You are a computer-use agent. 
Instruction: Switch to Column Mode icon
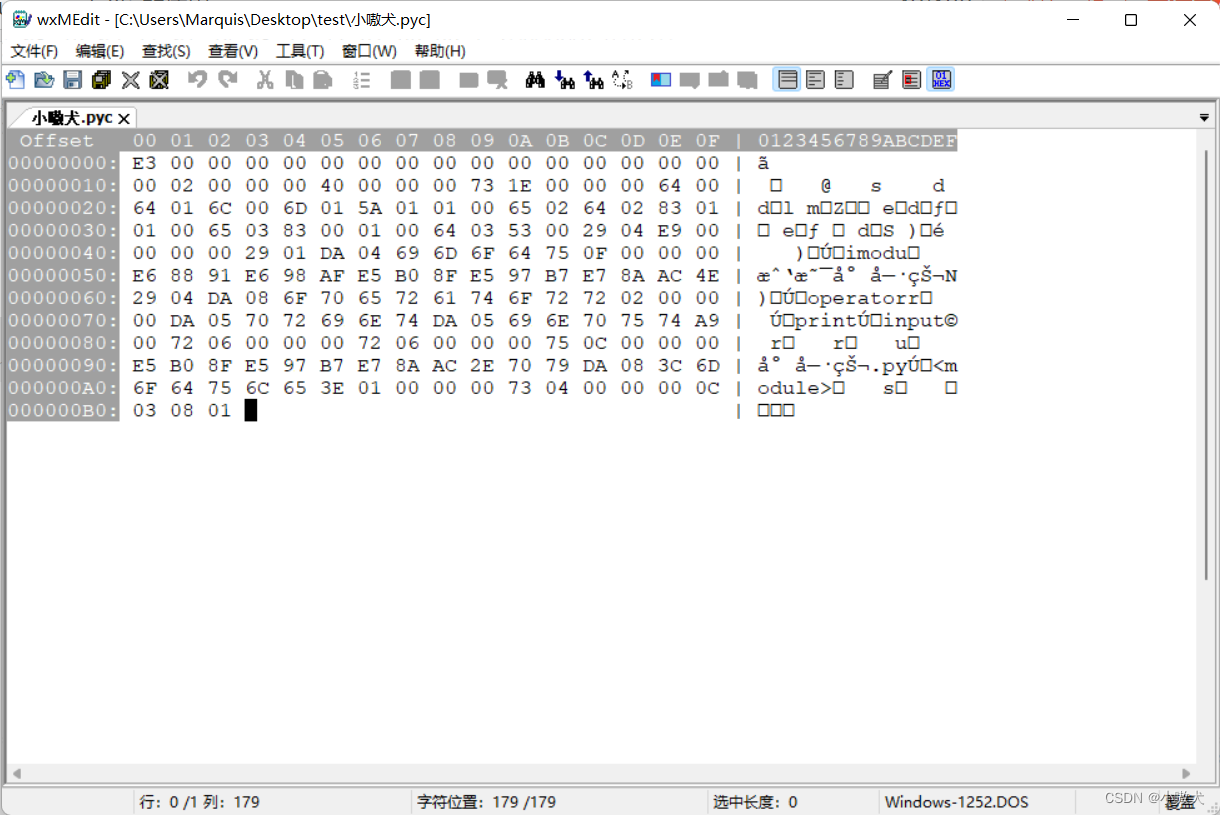pyautogui.click(x=911, y=80)
